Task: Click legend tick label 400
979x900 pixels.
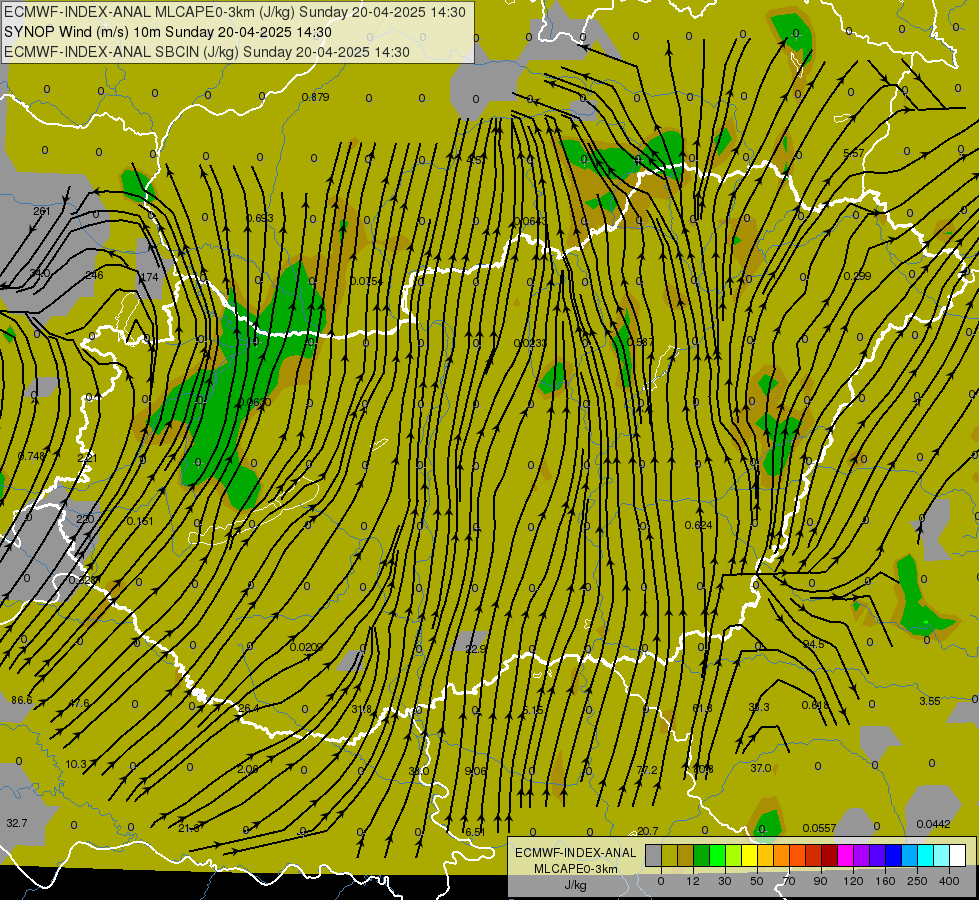Action: click(x=950, y=881)
